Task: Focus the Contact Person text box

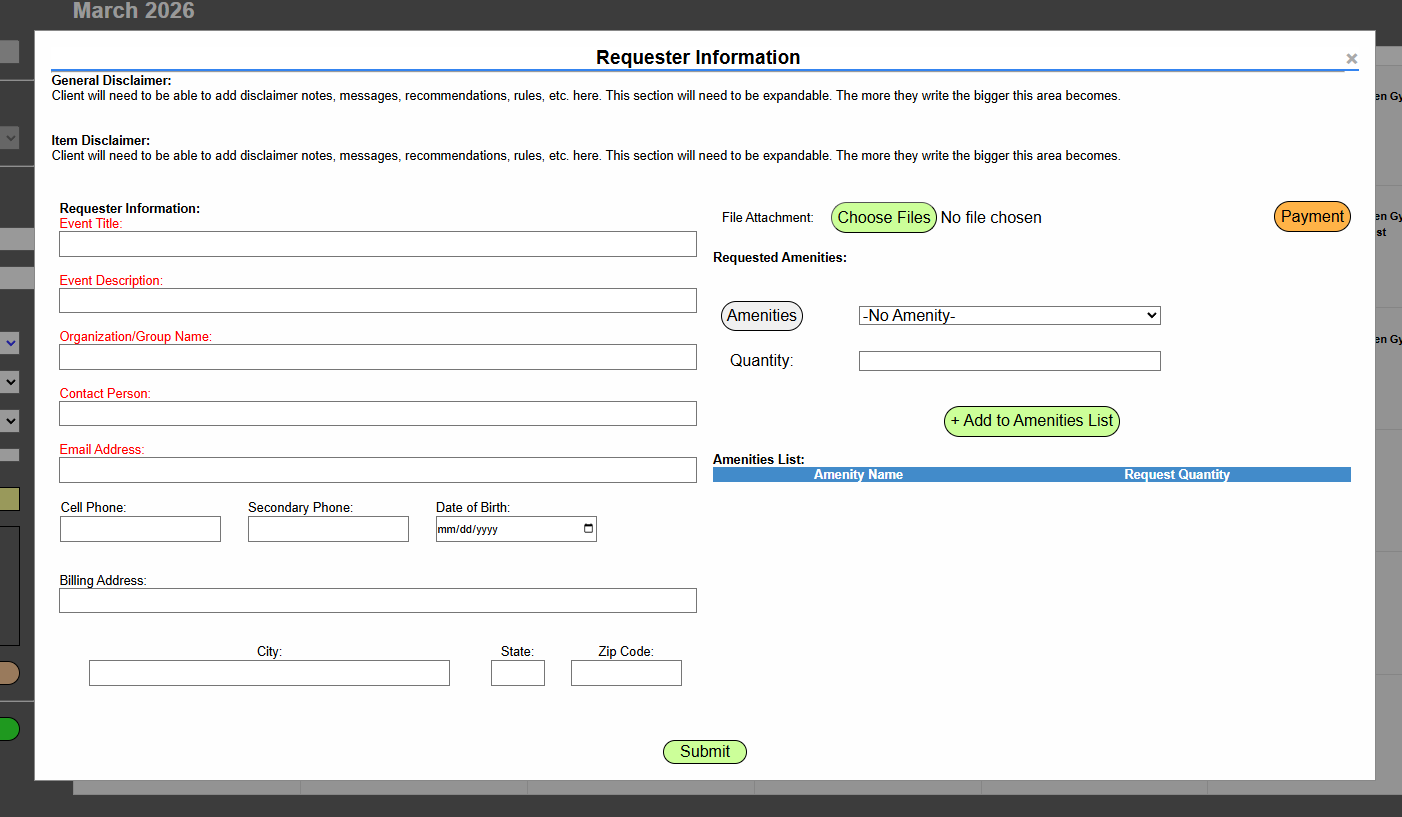Action: click(x=377, y=414)
